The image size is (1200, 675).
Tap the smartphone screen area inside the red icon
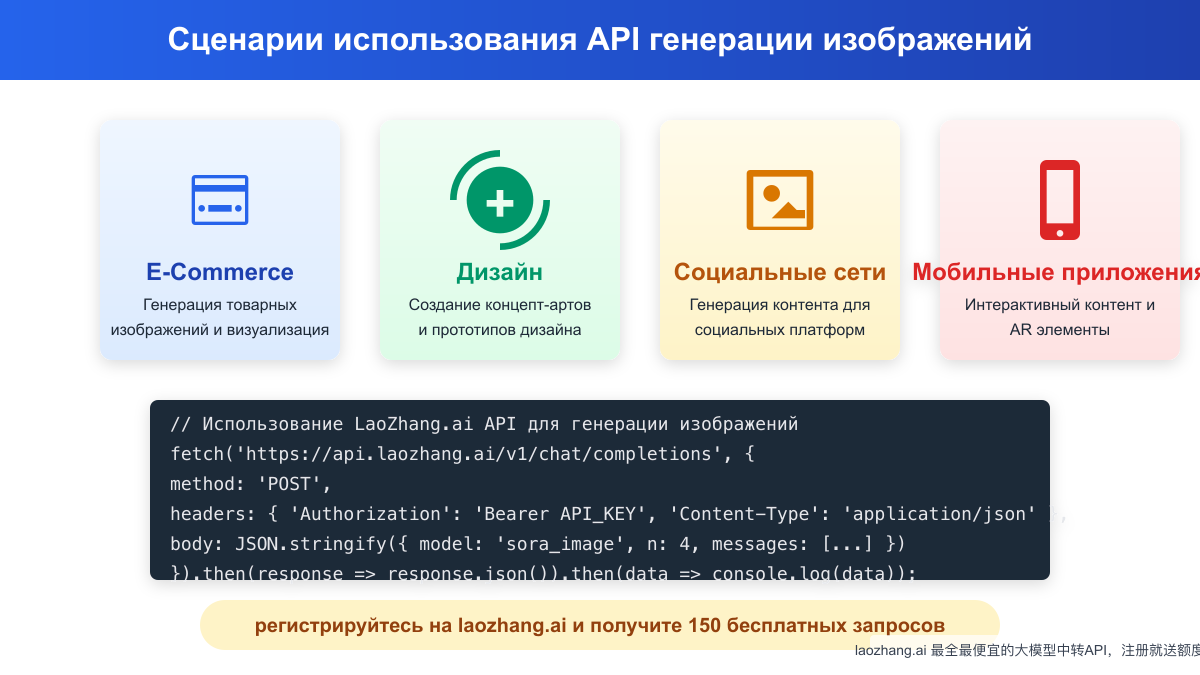coord(1060,197)
